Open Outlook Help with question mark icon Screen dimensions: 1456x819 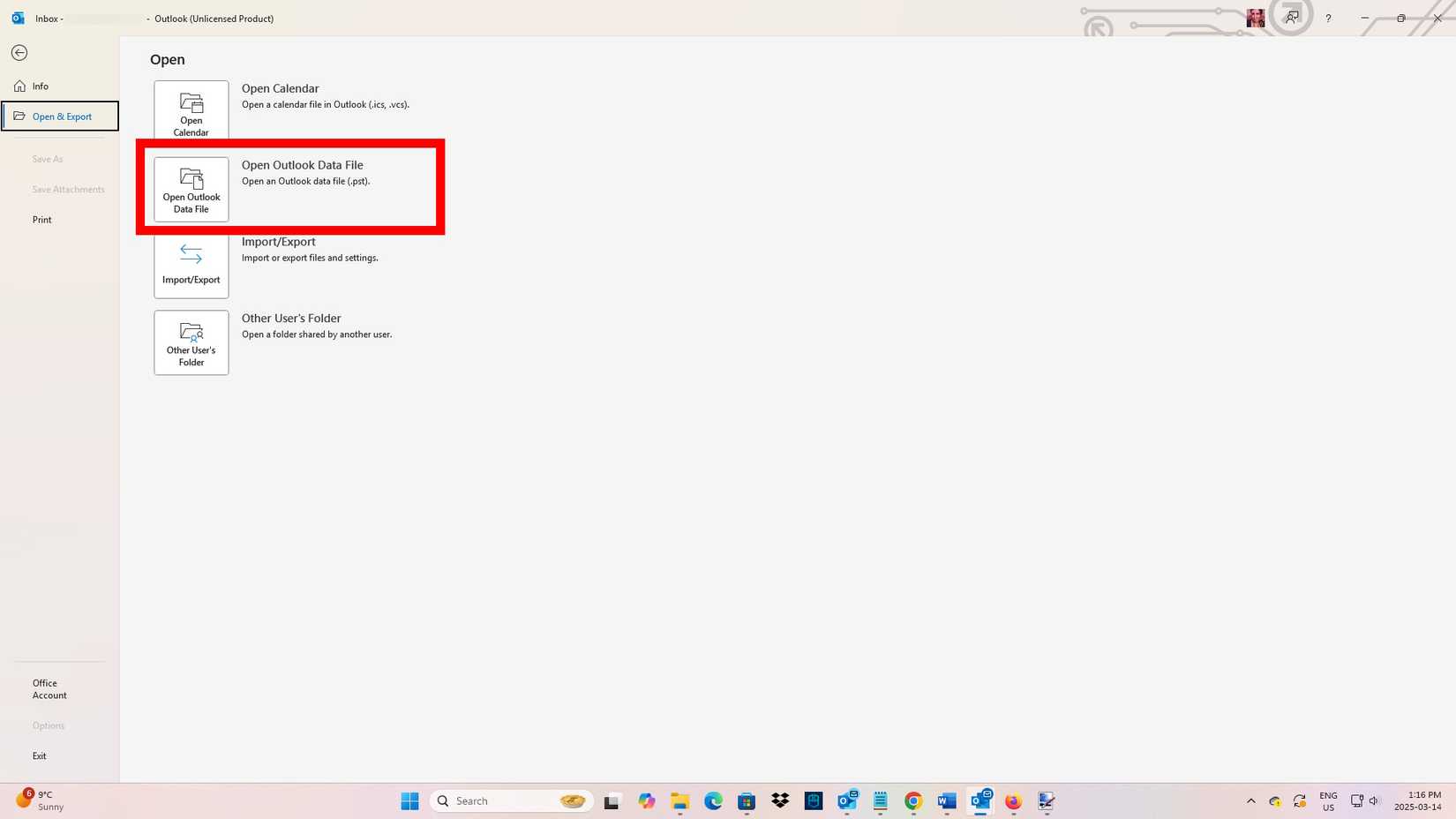point(1328,18)
